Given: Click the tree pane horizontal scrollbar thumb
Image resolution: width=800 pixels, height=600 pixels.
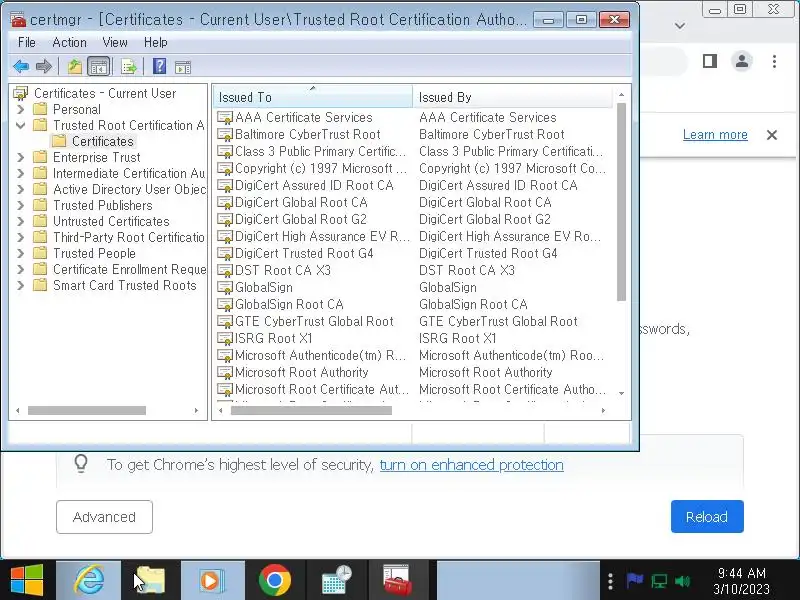Looking at the screenshot, I should pos(87,411).
